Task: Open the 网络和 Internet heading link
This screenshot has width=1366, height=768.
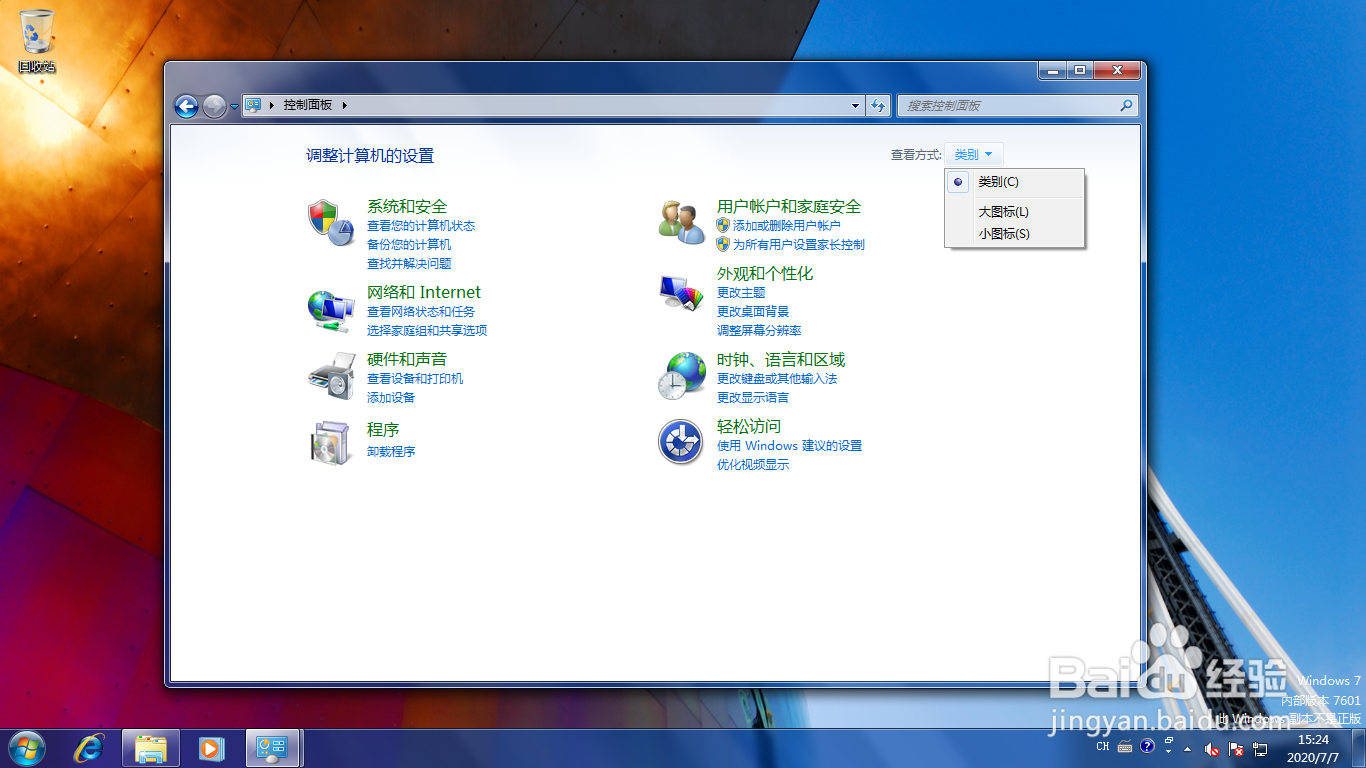Action: point(424,292)
